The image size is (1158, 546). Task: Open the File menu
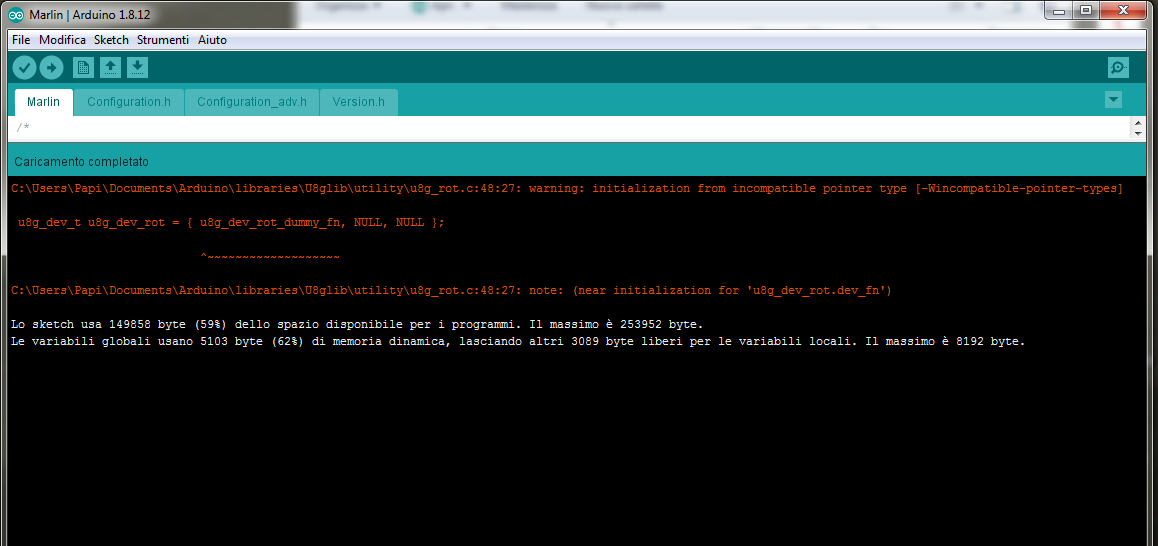click(x=21, y=40)
